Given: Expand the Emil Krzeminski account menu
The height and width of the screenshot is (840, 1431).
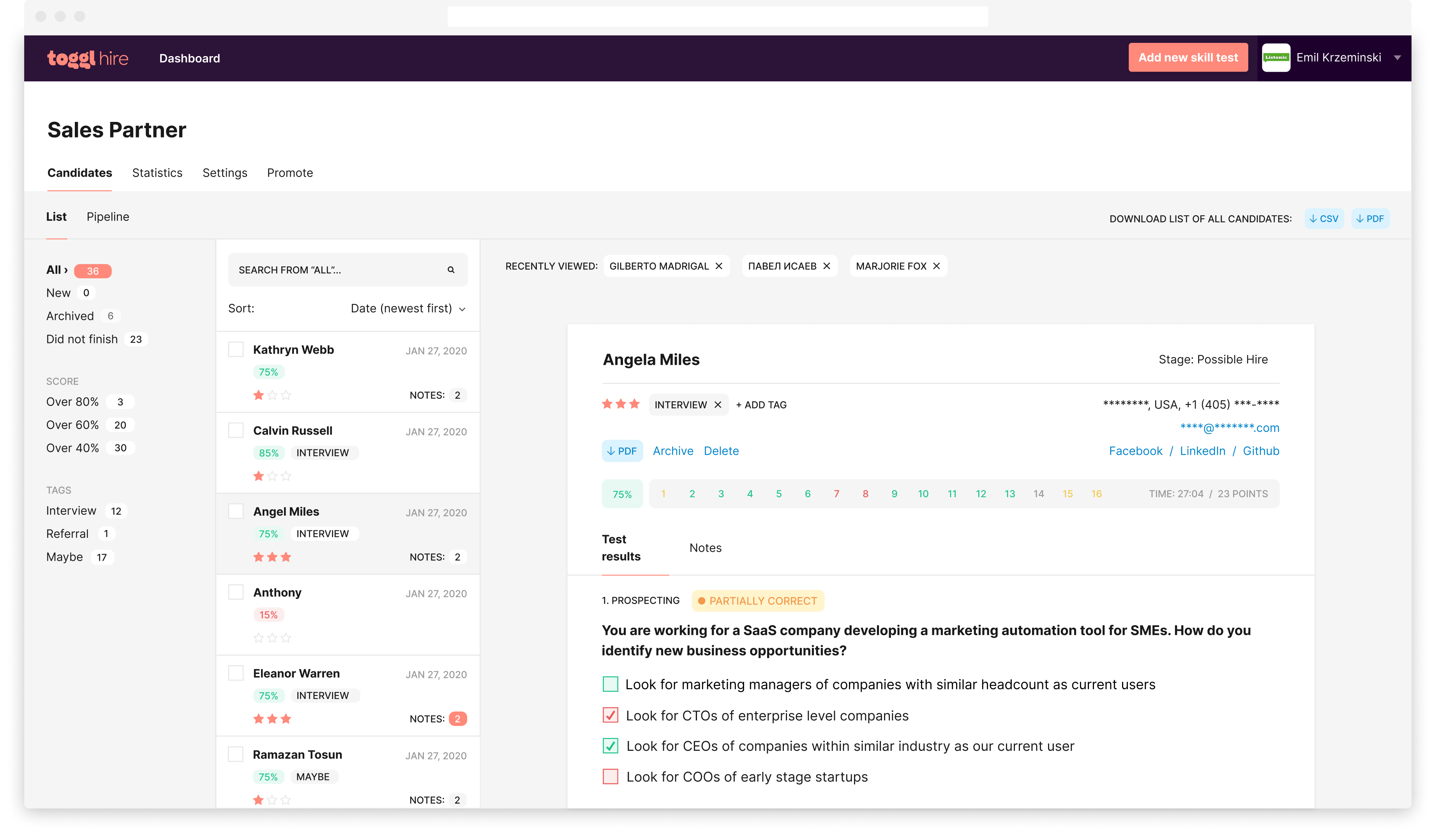Looking at the screenshot, I should click(x=1398, y=57).
